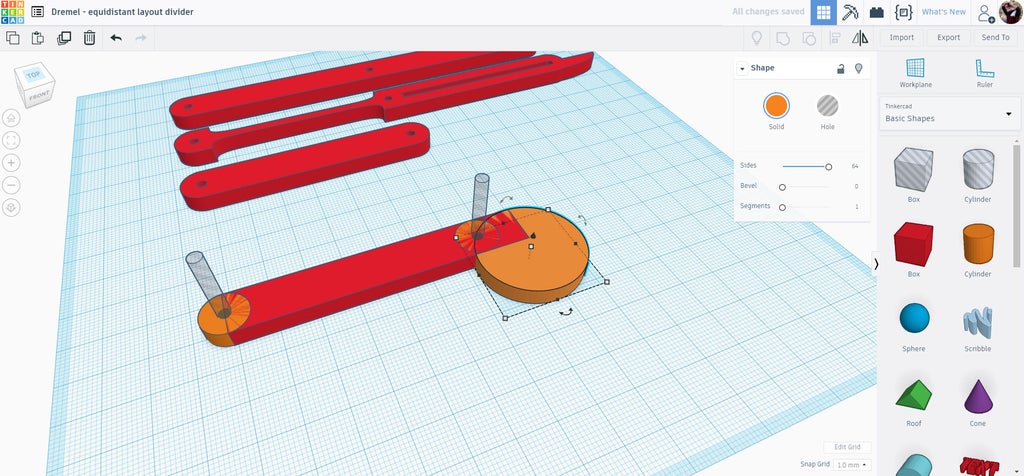The height and width of the screenshot is (476, 1024).
Task: Select the Workplane tool
Action: tap(916, 73)
